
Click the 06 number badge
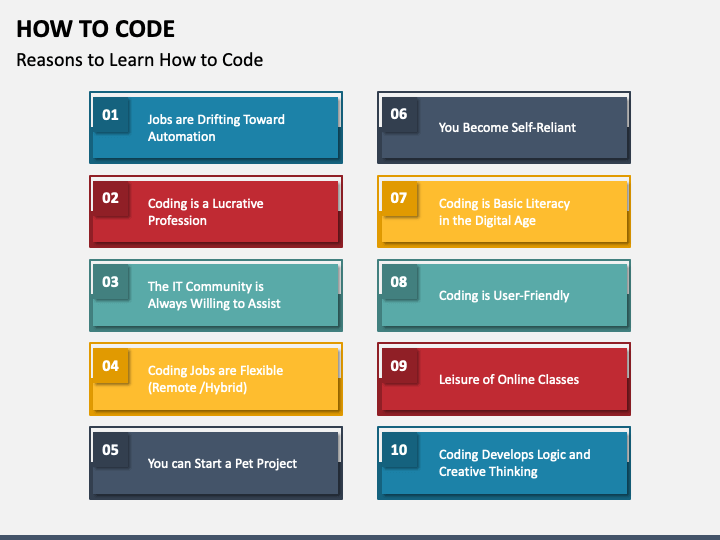(x=399, y=114)
